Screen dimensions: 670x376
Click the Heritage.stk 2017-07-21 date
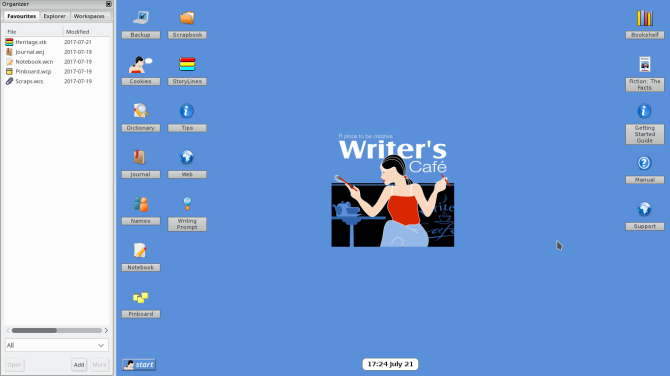(78, 42)
